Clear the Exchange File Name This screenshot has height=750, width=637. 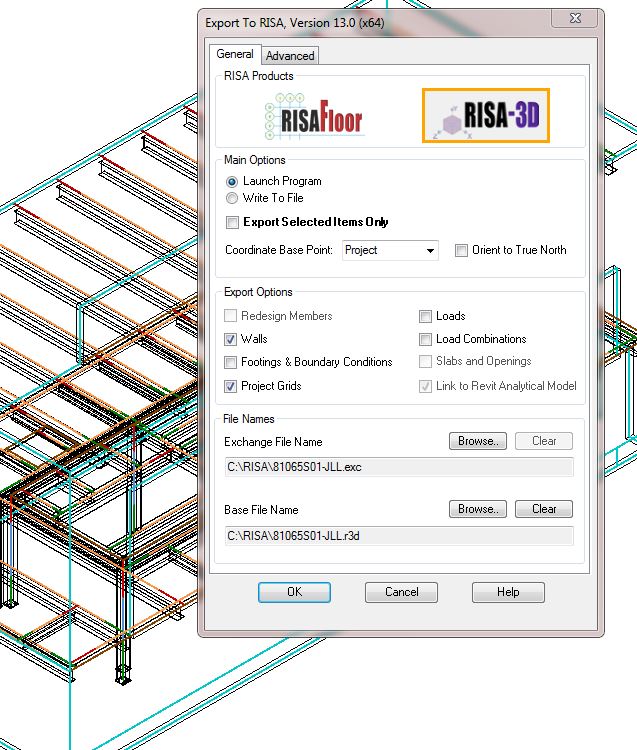click(544, 441)
